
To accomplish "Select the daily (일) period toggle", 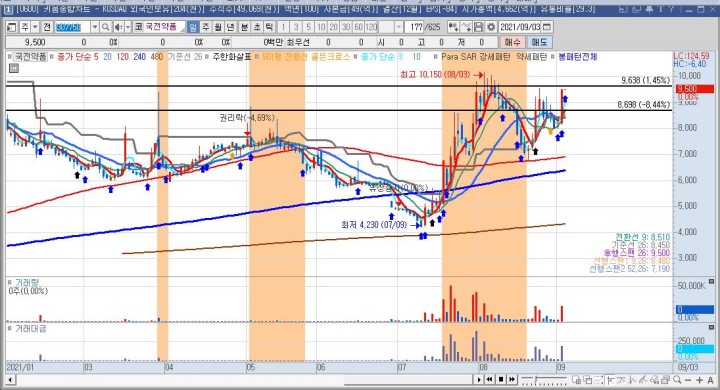I will click(x=193, y=27).
